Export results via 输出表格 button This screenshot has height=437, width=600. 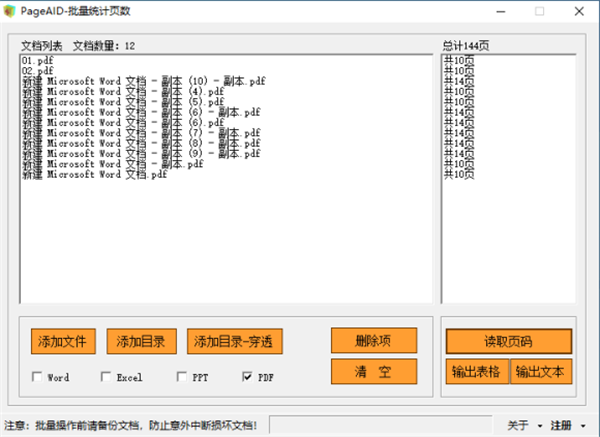tap(477, 371)
